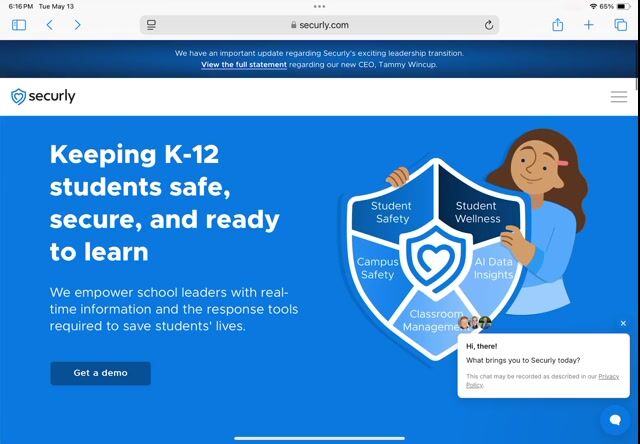Open the page settings reader icon
The width and height of the screenshot is (640, 444).
pyautogui.click(x=151, y=25)
